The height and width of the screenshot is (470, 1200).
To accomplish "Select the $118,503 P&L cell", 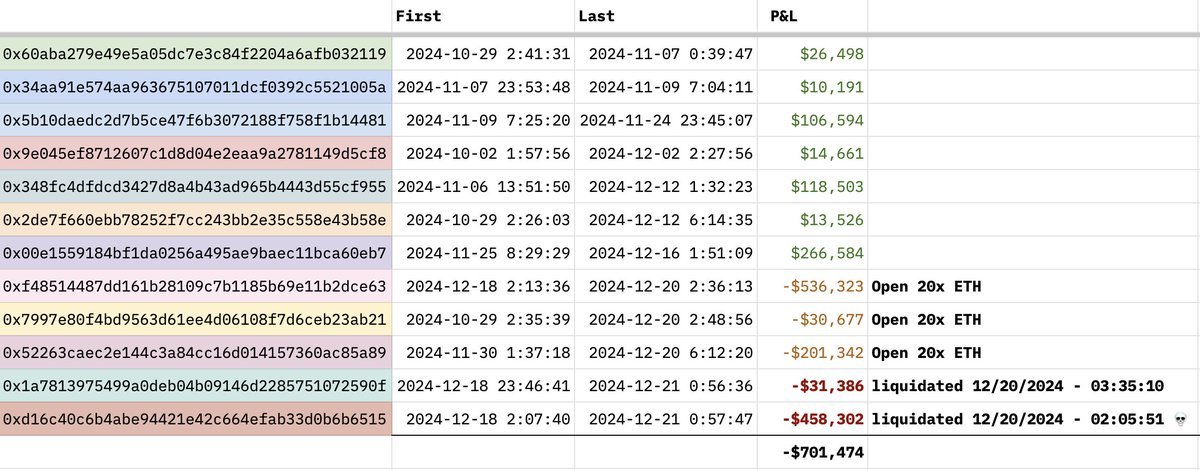I will [x=827, y=187].
